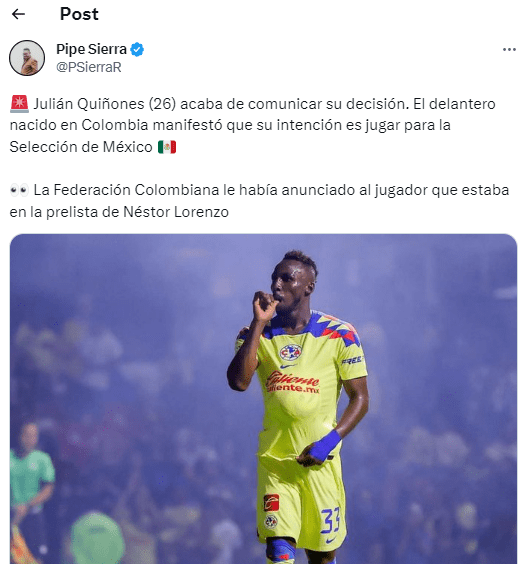Click the blurred green-shirt person in photo
The width and height of the screenshot is (532, 564).
pyautogui.click(x=32, y=478)
